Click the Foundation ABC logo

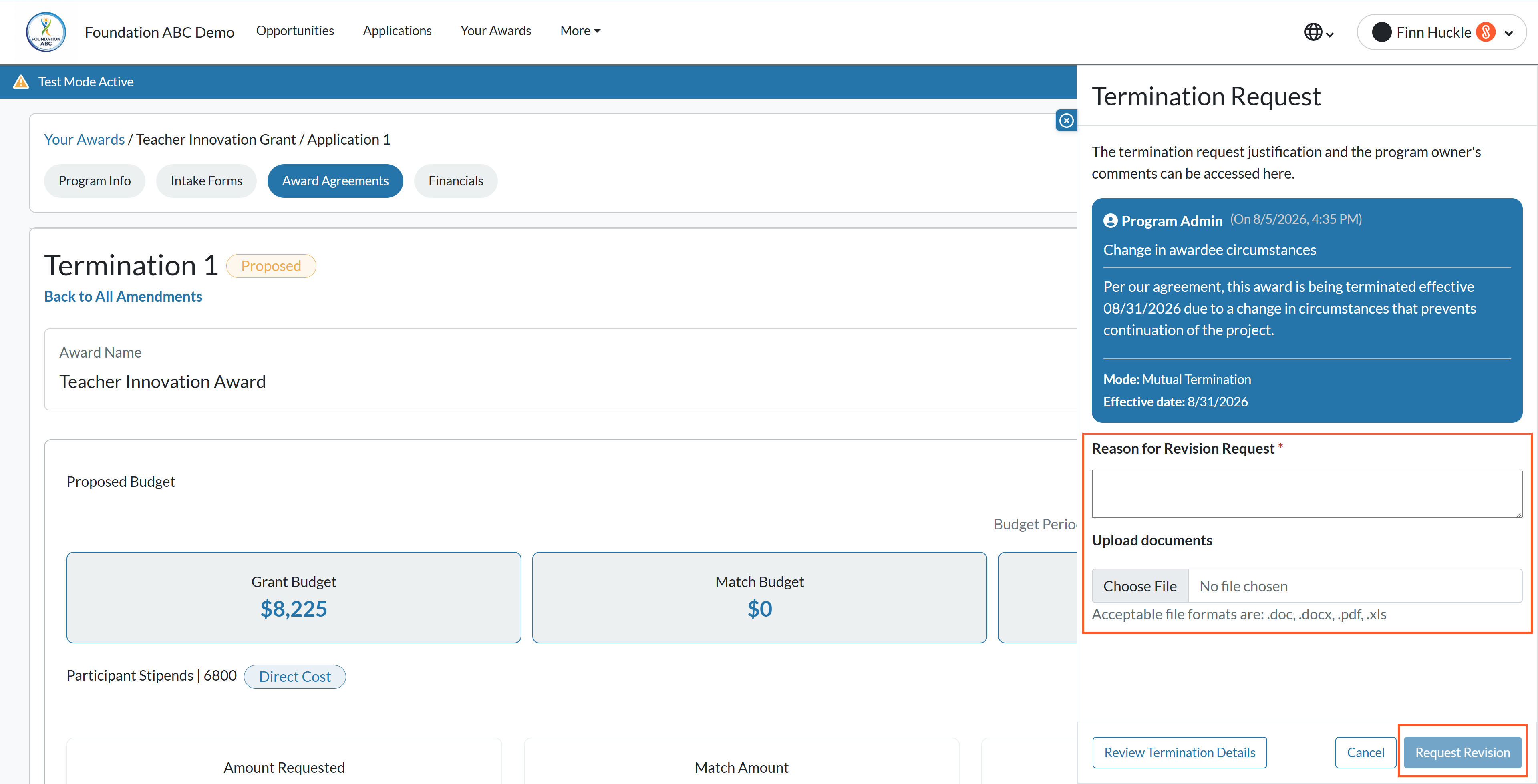coord(46,32)
